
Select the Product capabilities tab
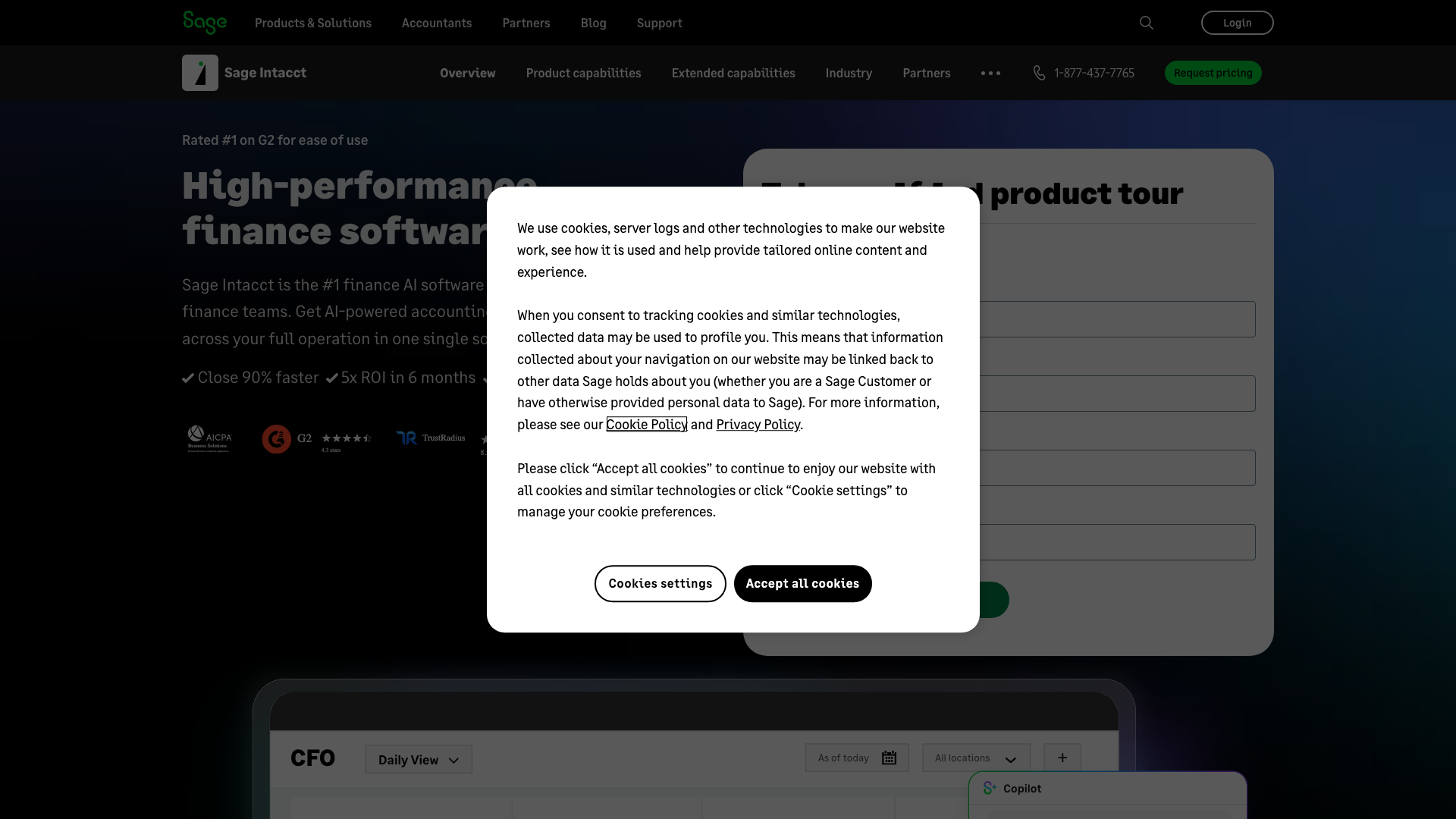tap(583, 73)
